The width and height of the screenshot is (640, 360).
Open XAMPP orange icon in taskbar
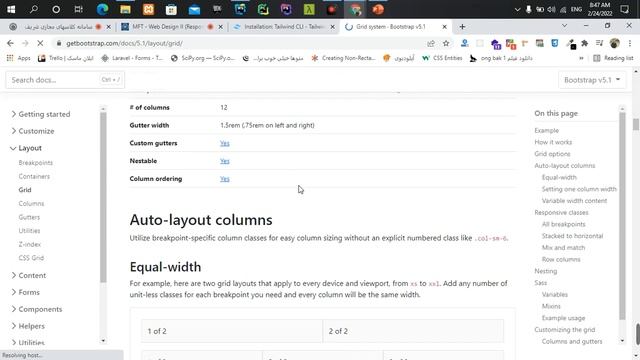(148, 9)
